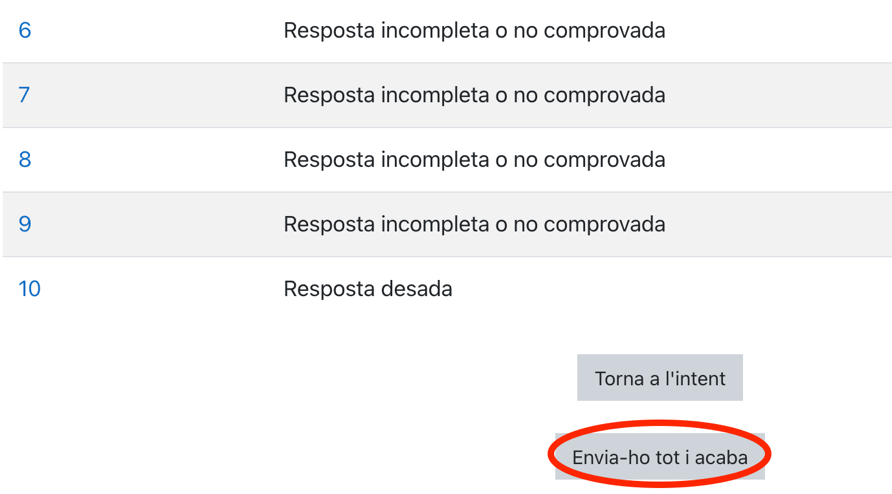Click 'Resposta' at start of row 8 status

[327, 160]
